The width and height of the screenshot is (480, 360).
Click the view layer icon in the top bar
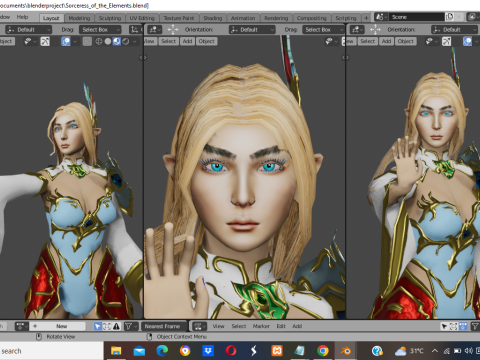(472, 17)
